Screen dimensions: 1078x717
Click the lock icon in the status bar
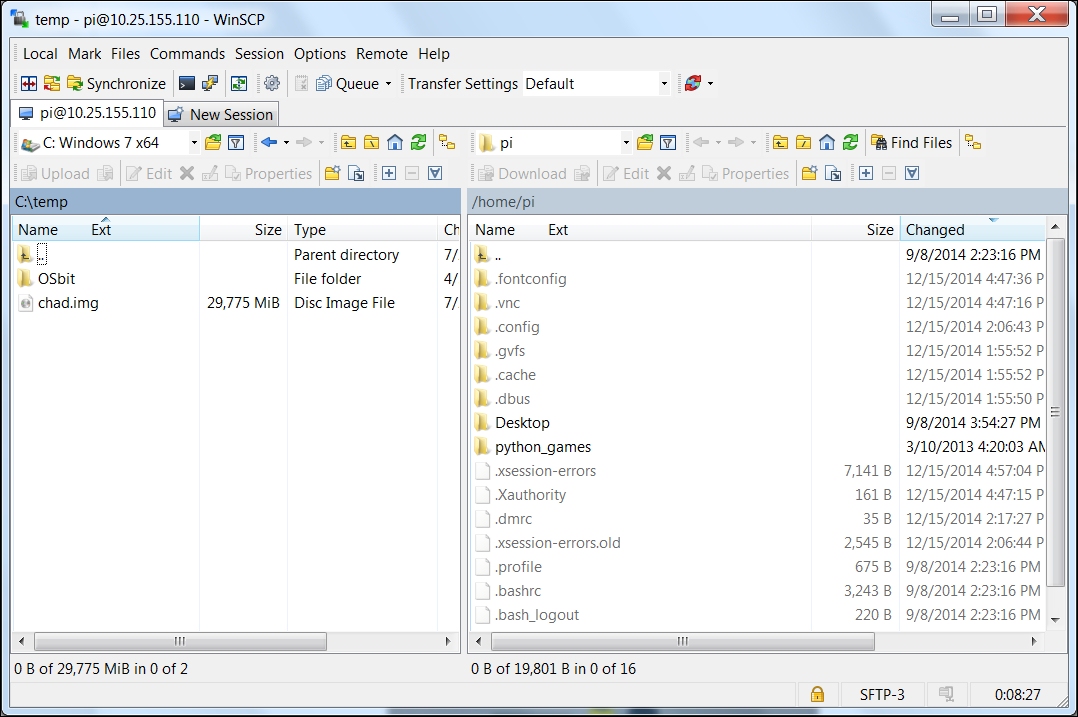817,694
